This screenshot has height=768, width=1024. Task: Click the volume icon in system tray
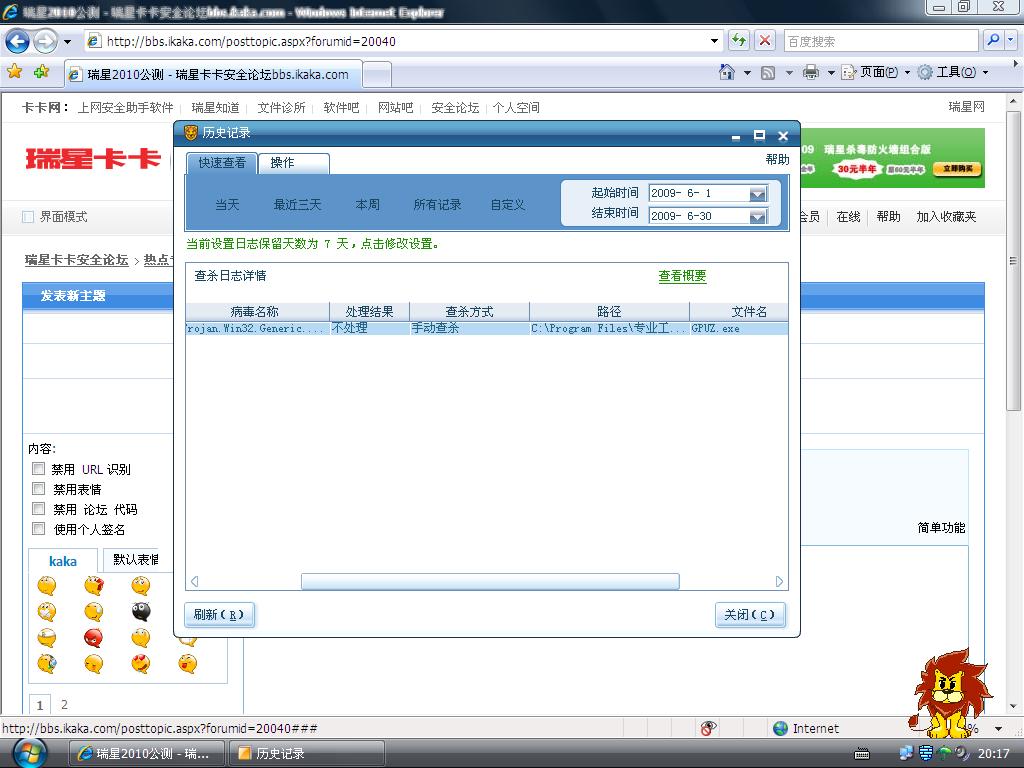962,753
